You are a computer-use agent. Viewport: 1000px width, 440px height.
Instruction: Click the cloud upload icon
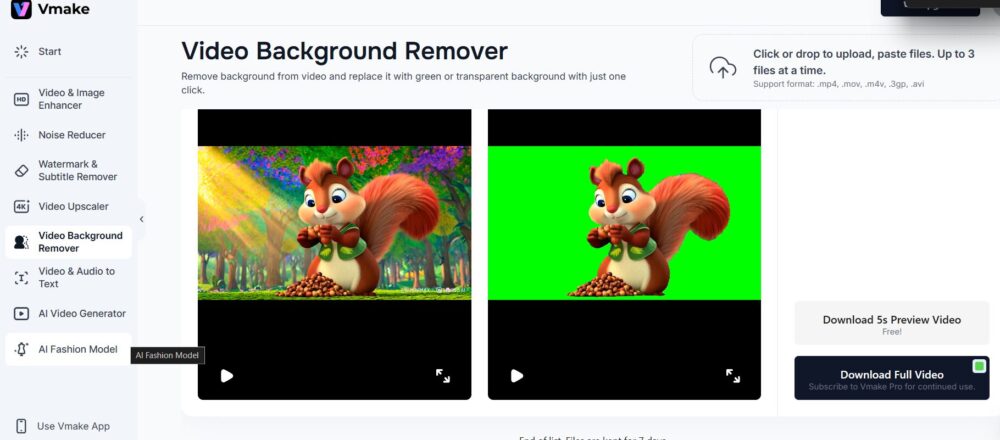723,67
